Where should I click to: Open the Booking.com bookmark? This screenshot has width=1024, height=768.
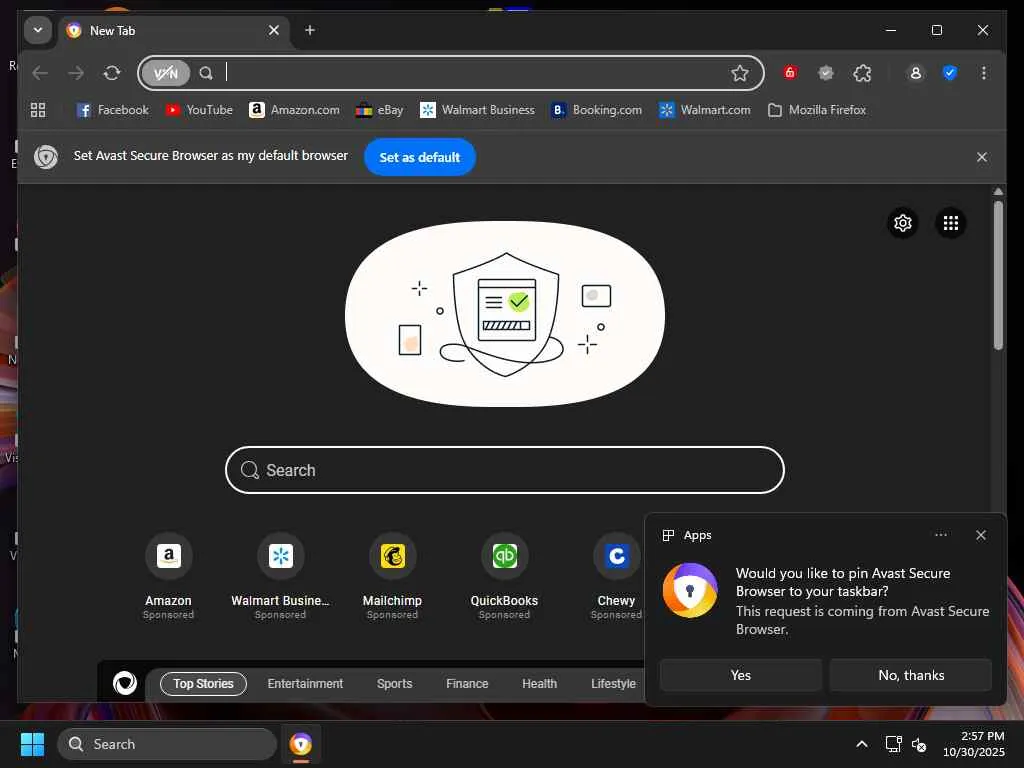point(596,110)
